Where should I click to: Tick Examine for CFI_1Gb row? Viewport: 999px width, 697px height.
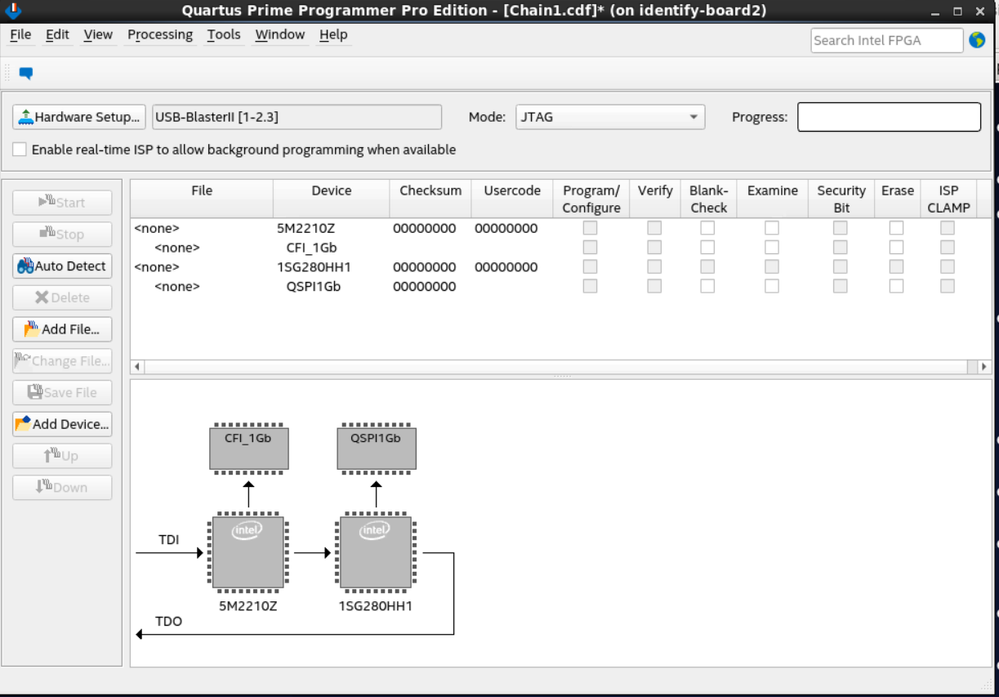pyautogui.click(x=772, y=247)
